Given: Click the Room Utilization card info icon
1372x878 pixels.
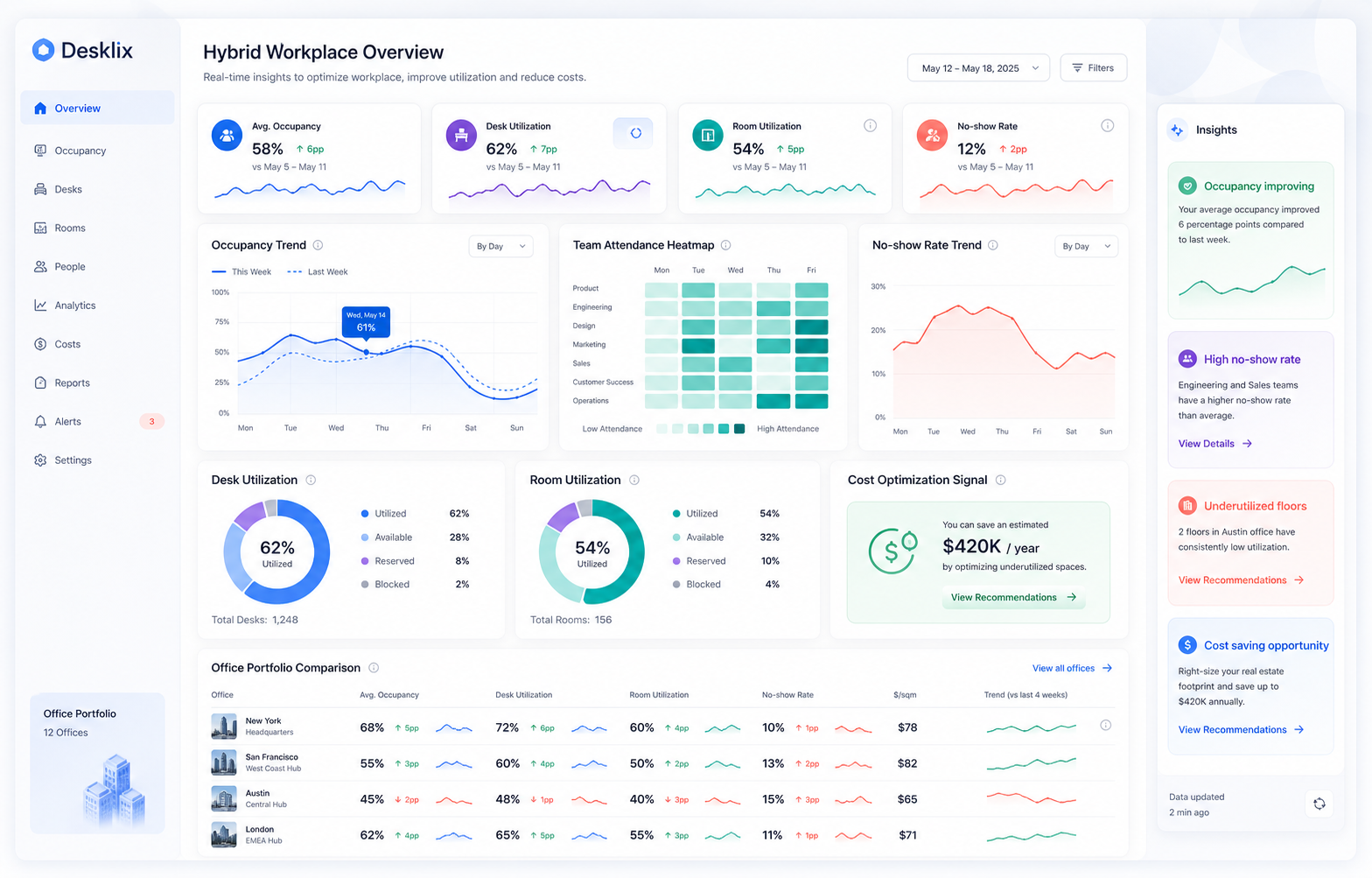Looking at the screenshot, I should [870, 126].
